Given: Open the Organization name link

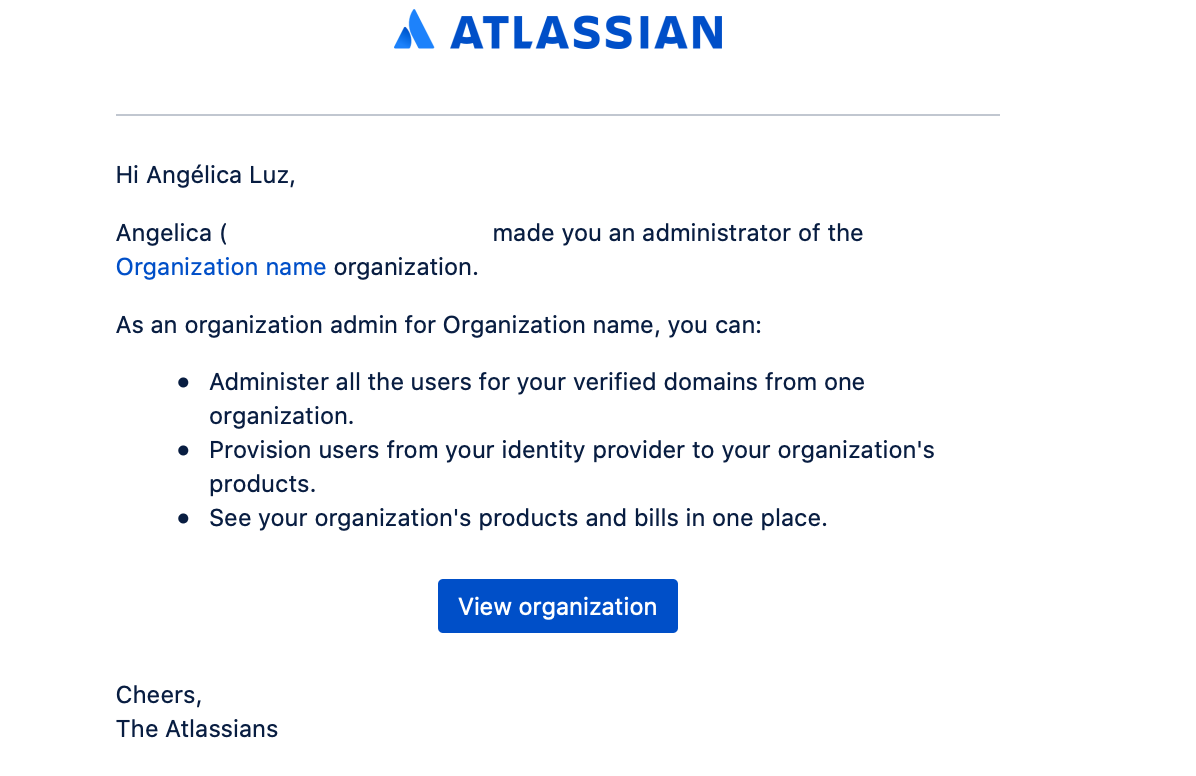Looking at the screenshot, I should click(220, 267).
